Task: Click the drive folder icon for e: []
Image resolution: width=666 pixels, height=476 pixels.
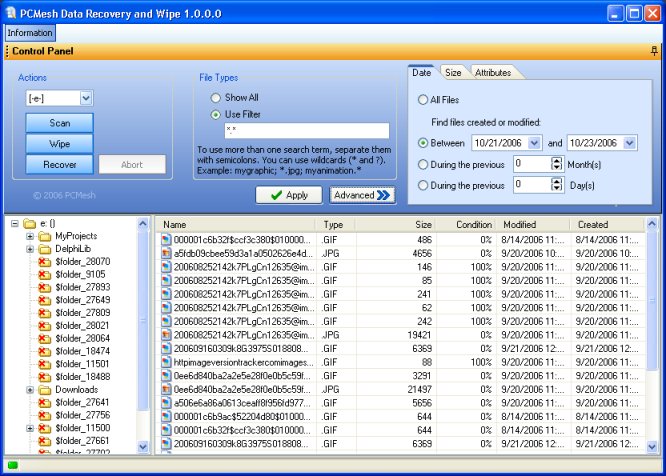Action: tap(29, 223)
